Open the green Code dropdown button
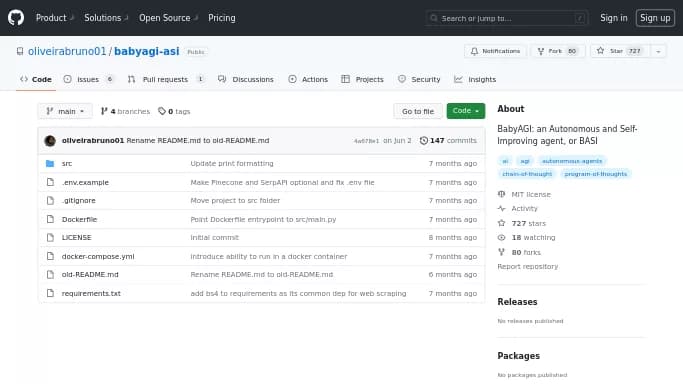 (x=466, y=111)
